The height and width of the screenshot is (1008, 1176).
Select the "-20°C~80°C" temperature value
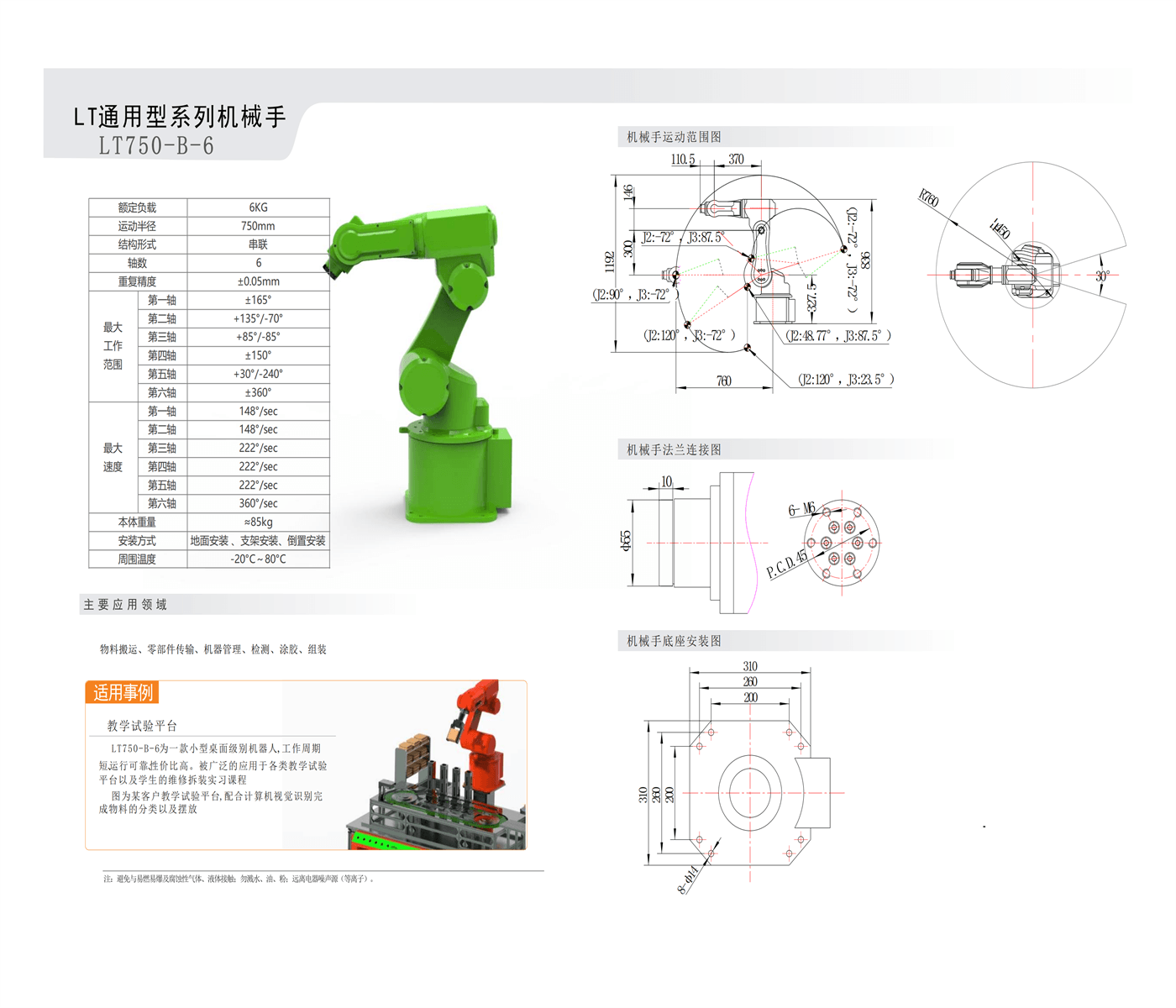tap(258, 559)
